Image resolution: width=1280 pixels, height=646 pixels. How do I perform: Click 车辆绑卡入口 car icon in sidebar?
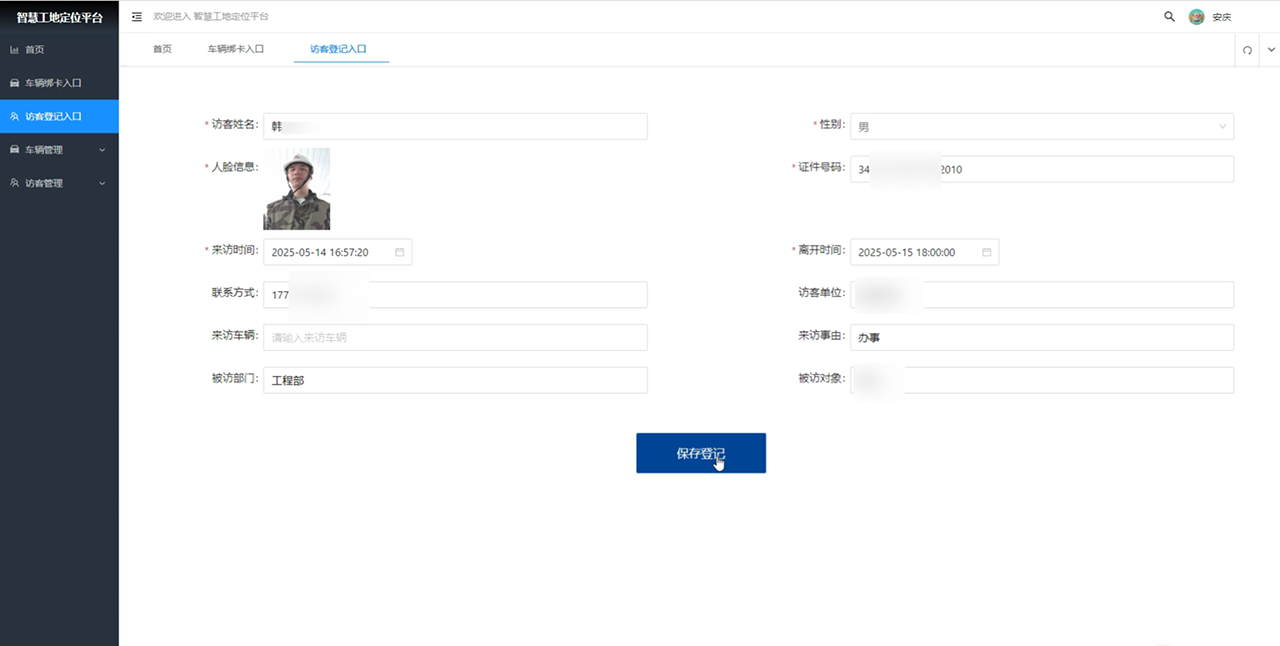tap(14, 83)
